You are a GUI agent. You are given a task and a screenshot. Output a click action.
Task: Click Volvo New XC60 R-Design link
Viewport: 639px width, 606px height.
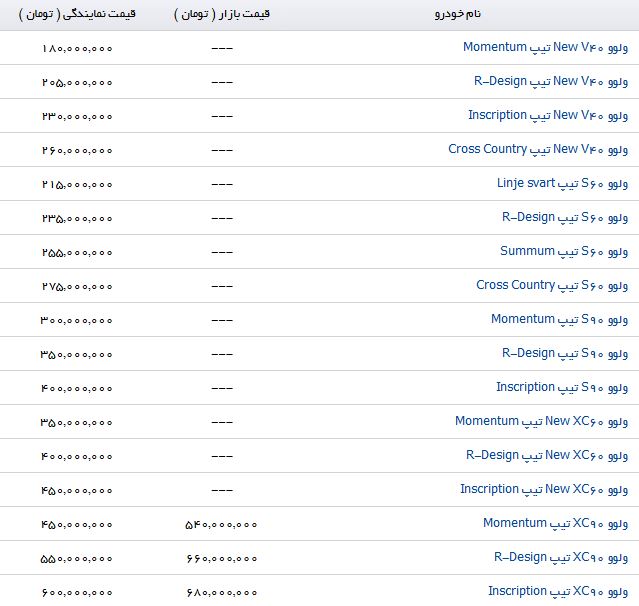547,456
